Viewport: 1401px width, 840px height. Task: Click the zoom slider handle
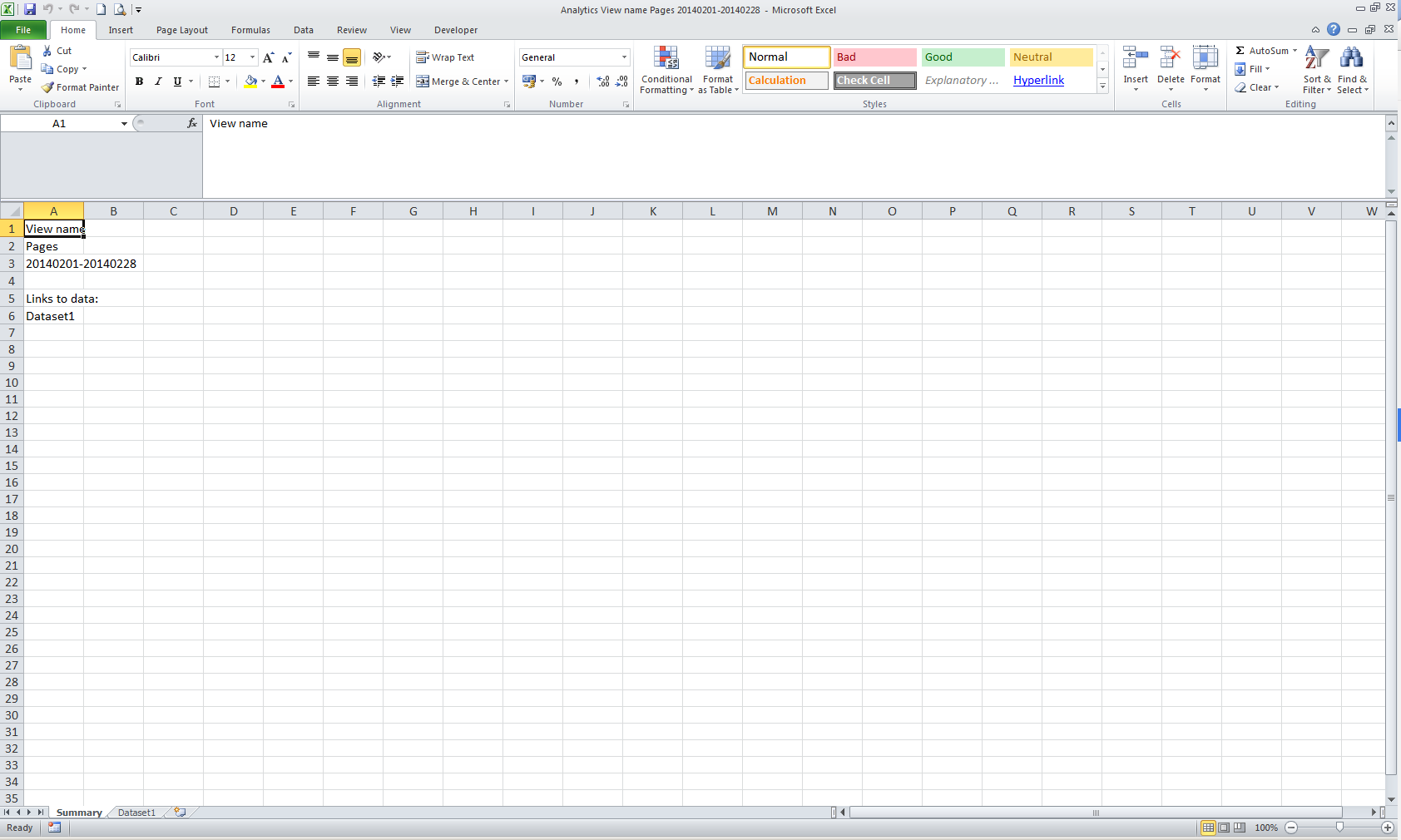1339,828
